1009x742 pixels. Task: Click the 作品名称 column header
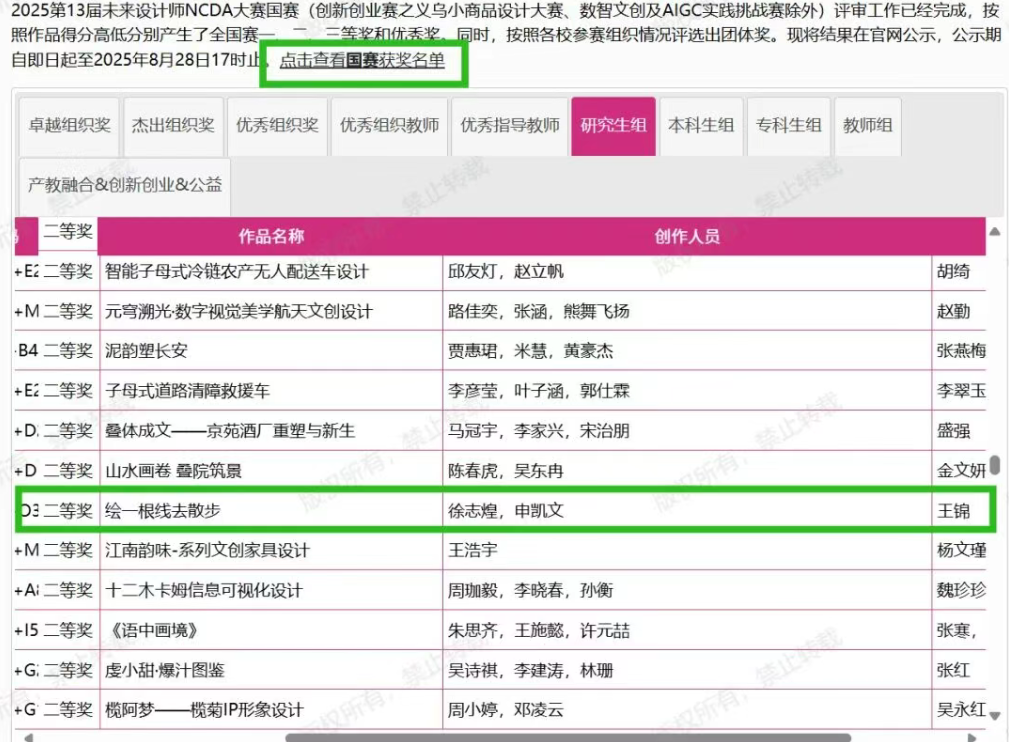click(x=271, y=236)
